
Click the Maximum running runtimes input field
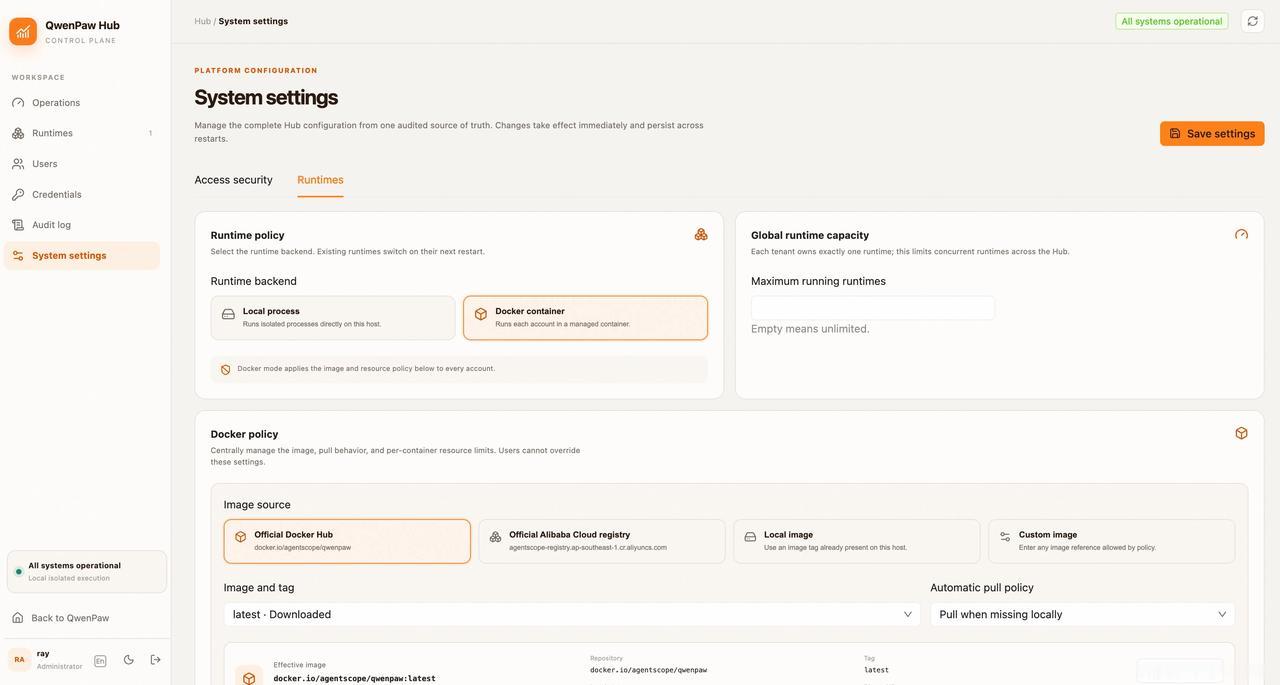tap(873, 308)
